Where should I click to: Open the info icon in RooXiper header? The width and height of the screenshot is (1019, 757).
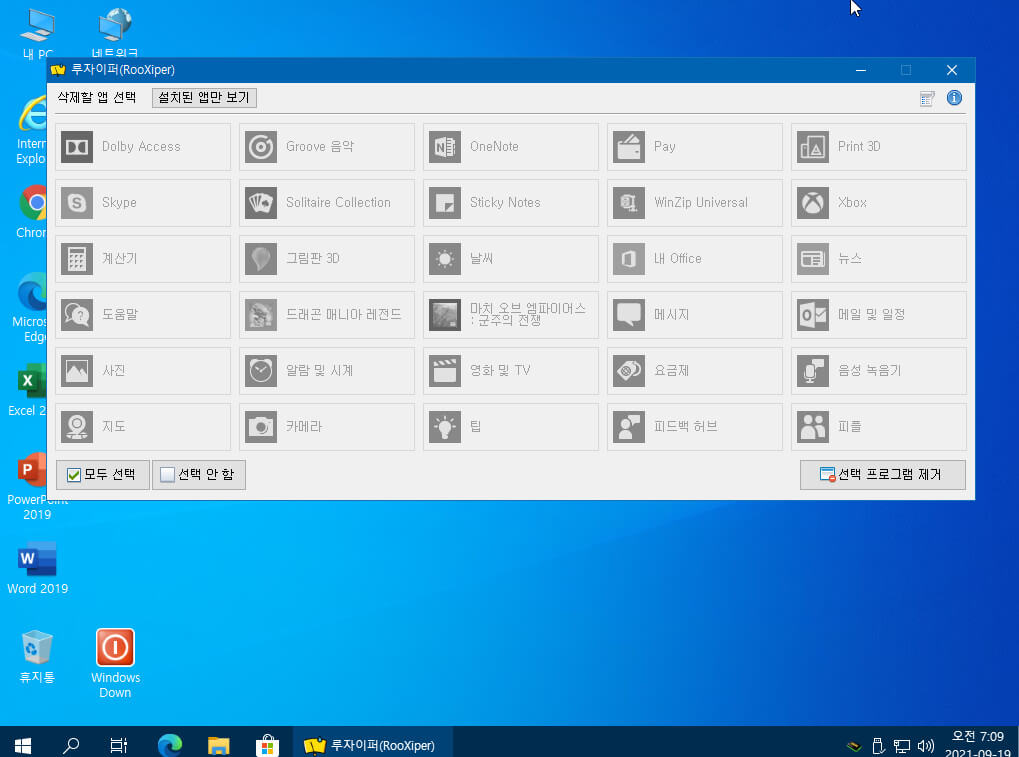click(954, 98)
